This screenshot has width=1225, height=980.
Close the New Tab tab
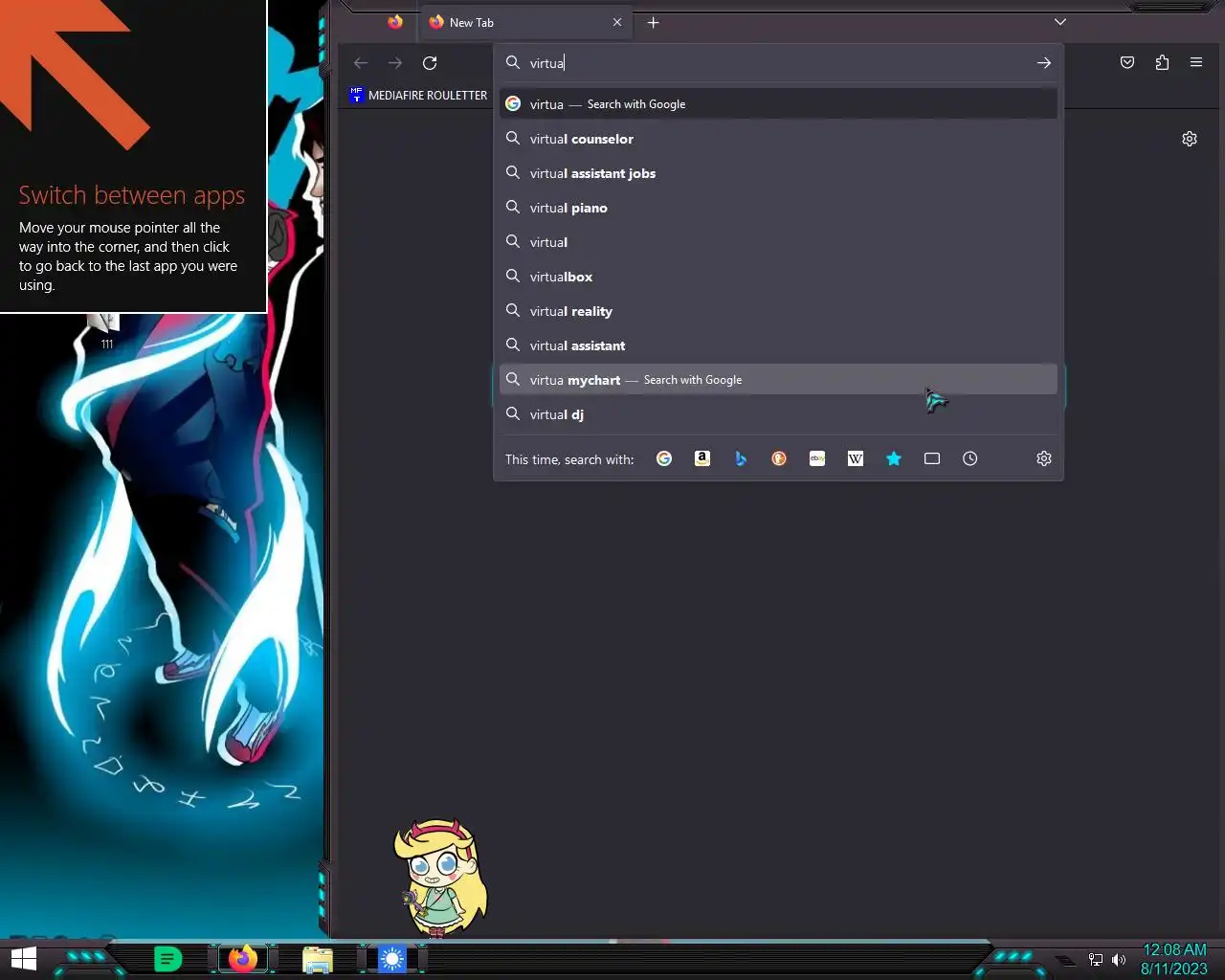coord(617,23)
